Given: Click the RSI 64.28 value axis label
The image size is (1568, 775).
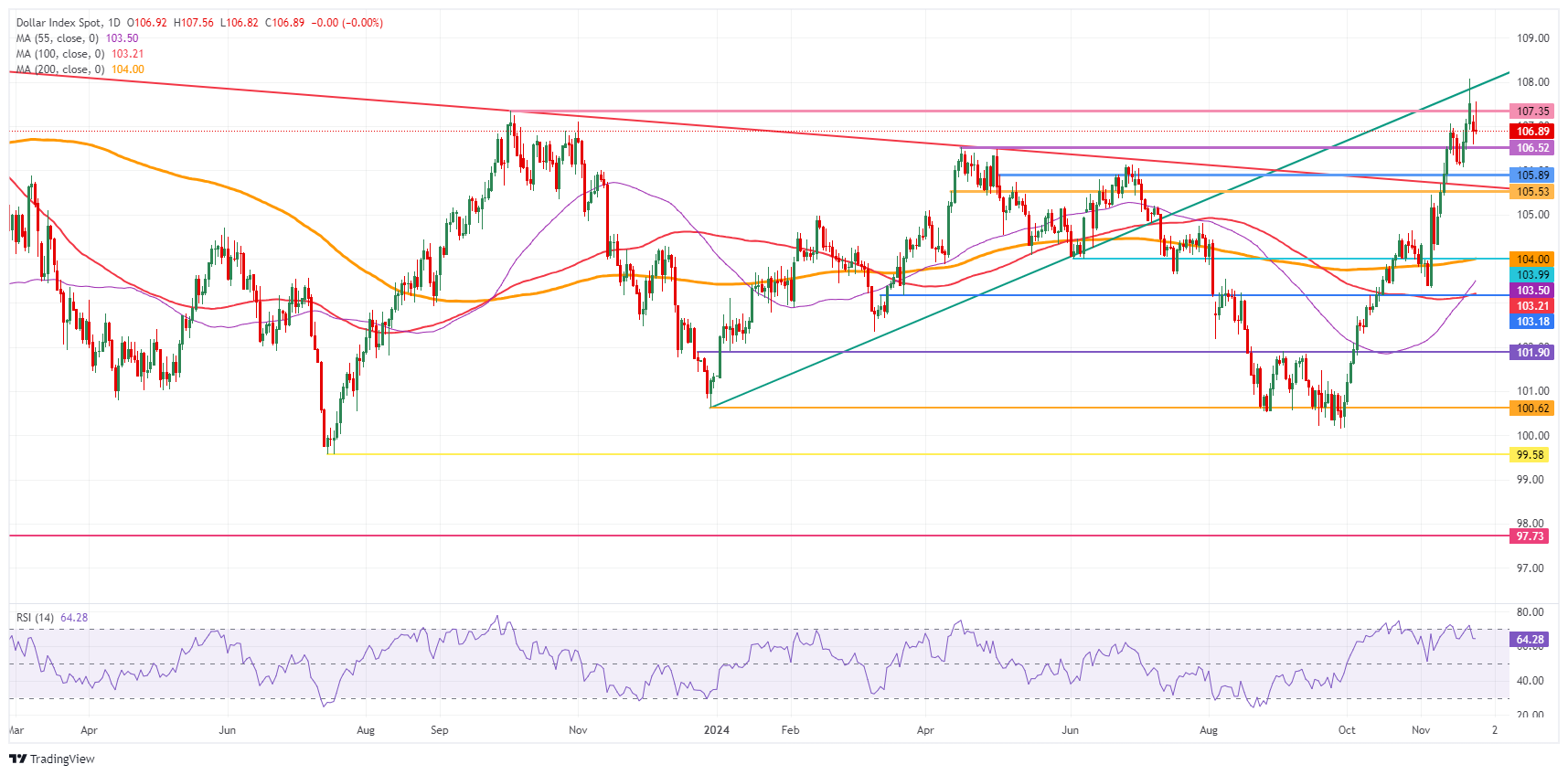Looking at the screenshot, I should tap(1530, 640).
